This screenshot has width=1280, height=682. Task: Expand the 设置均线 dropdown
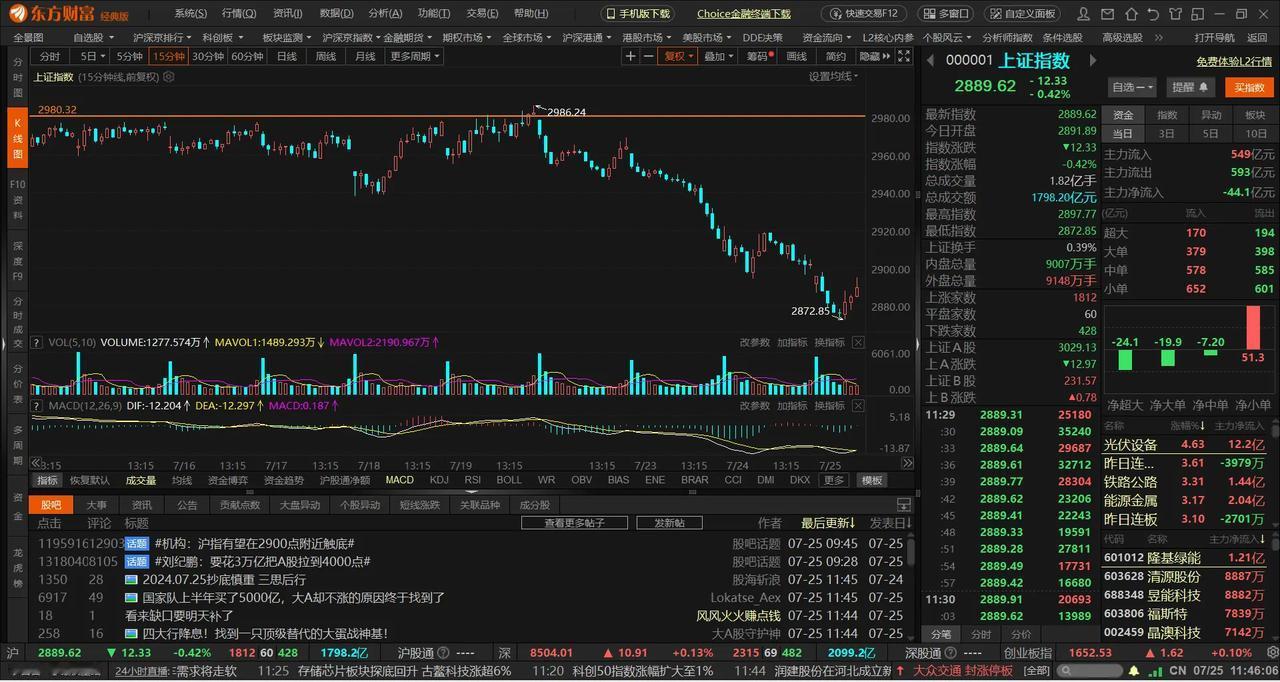tap(834, 76)
